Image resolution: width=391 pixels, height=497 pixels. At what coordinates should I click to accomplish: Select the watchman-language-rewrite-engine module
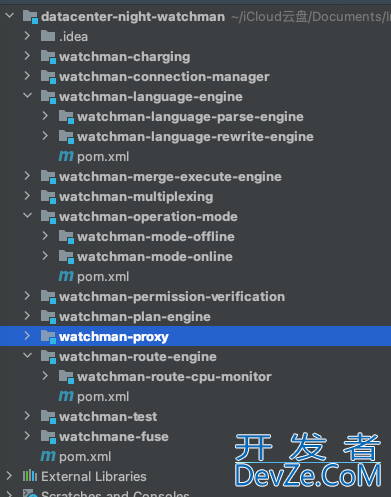[195, 137]
